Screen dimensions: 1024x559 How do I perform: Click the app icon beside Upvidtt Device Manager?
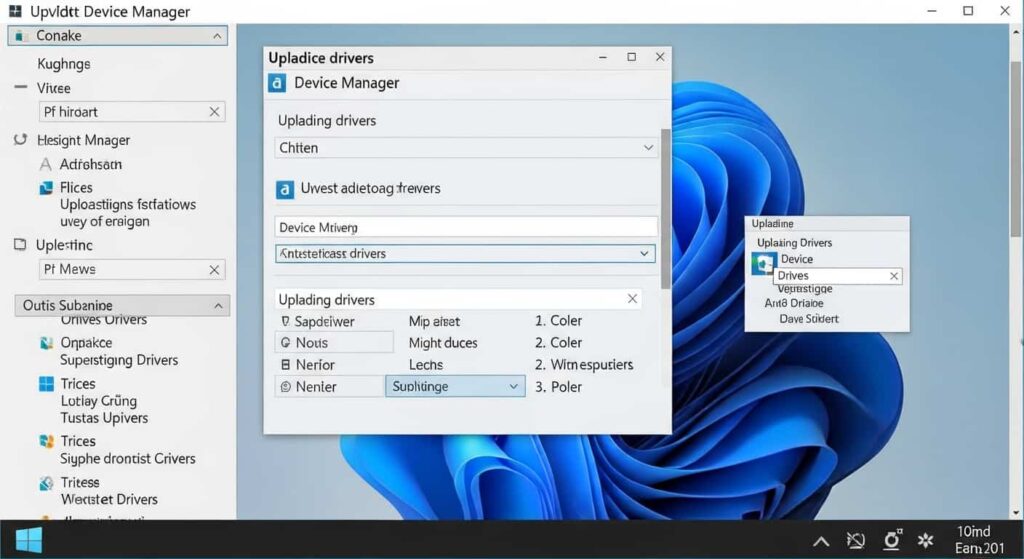pyautogui.click(x=14, y=11)
